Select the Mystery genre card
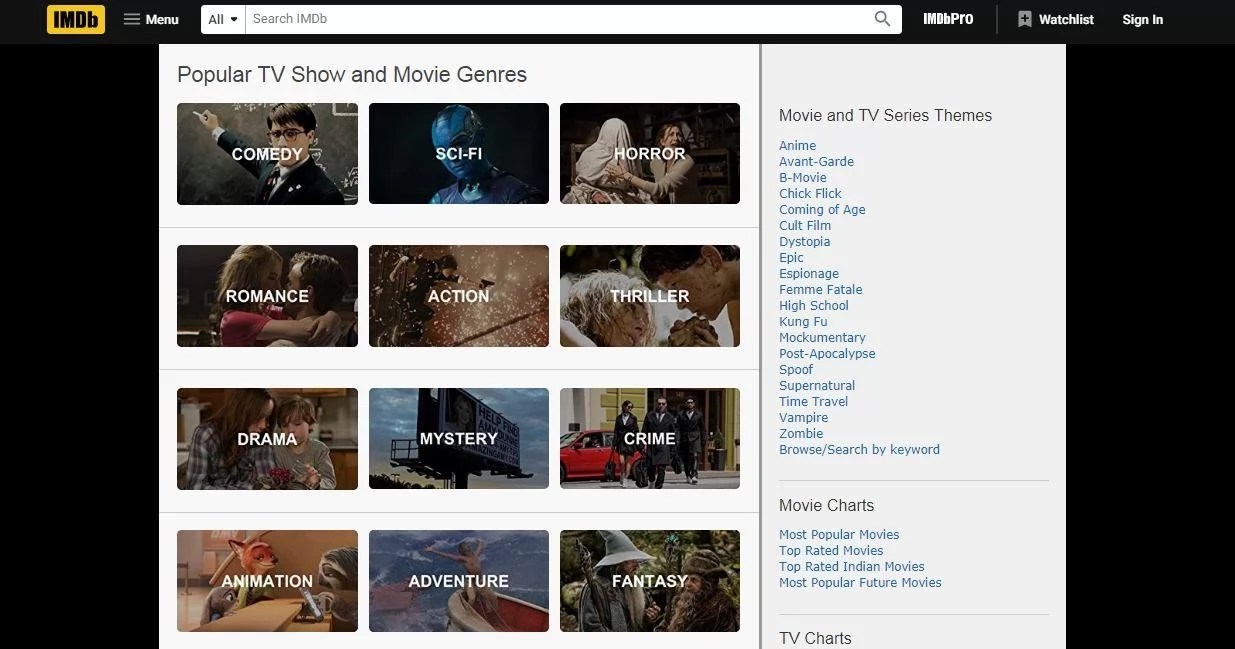Viewport: 1235px width, 649px height. pos(458,438)
